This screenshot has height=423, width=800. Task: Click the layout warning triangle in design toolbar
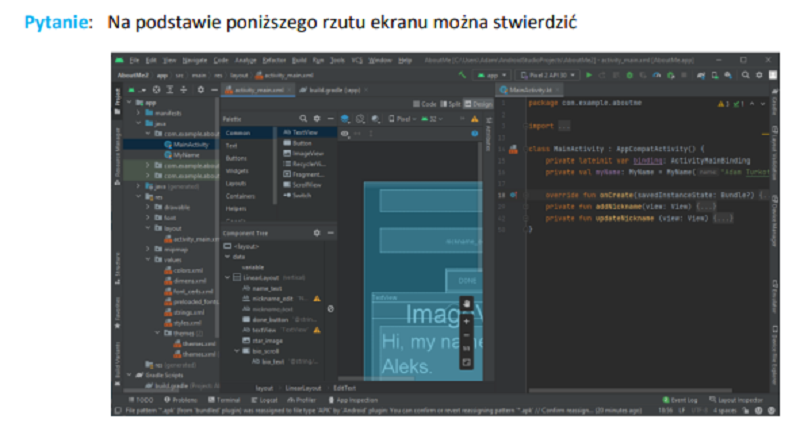click(474, 119)
